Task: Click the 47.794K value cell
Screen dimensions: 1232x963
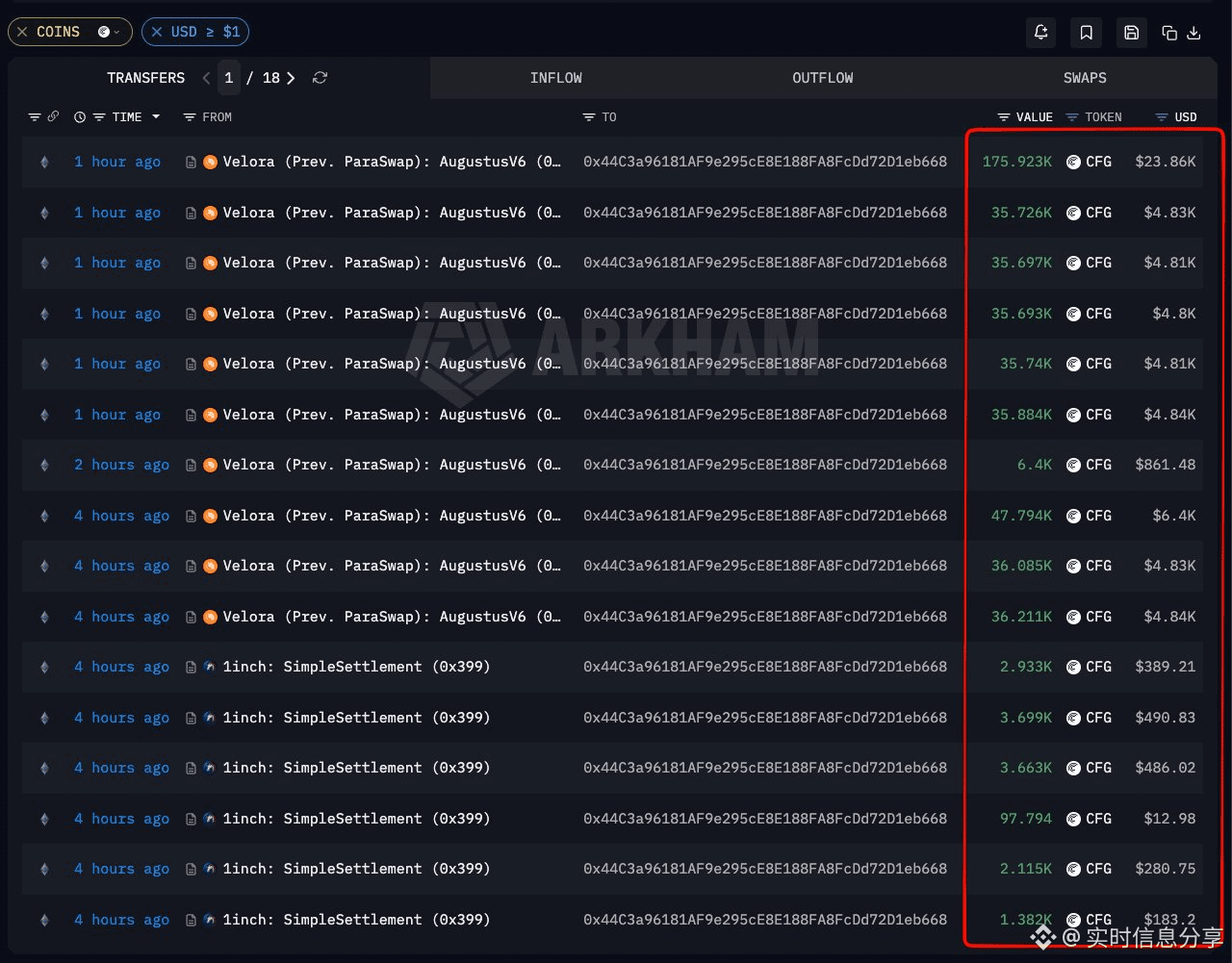Action: click(x=1022, y=516)
